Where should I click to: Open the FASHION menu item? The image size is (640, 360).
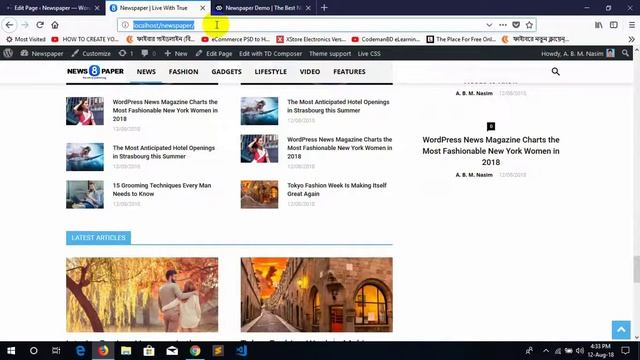coord(183,71)
